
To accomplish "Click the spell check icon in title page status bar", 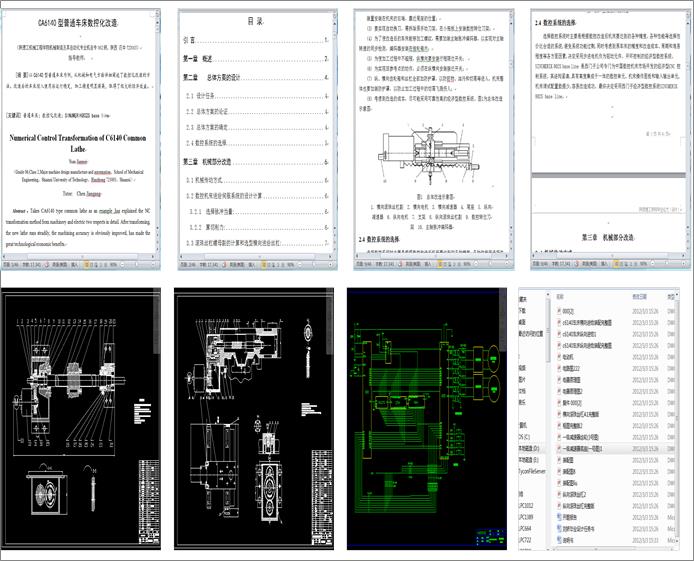I will (x=47, y=265).
